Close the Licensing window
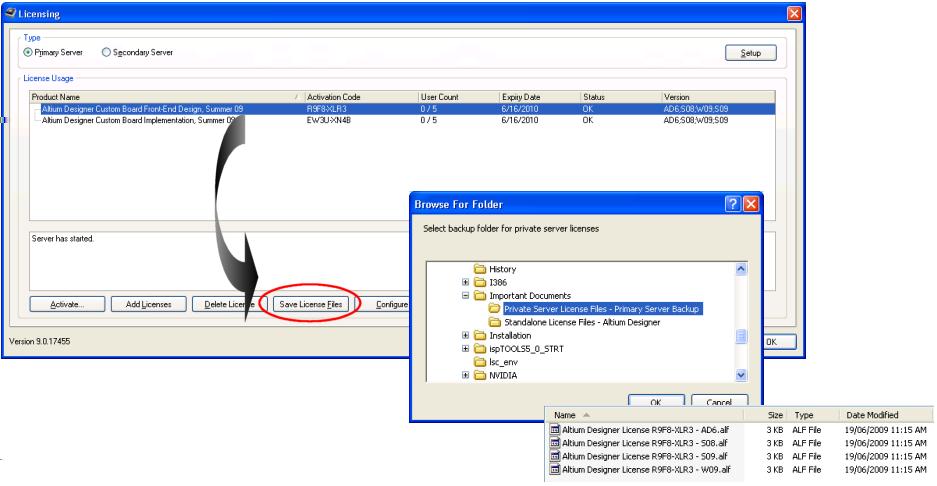Image resolution: width=937 pixels, height=486 pixels. point(794,13)
